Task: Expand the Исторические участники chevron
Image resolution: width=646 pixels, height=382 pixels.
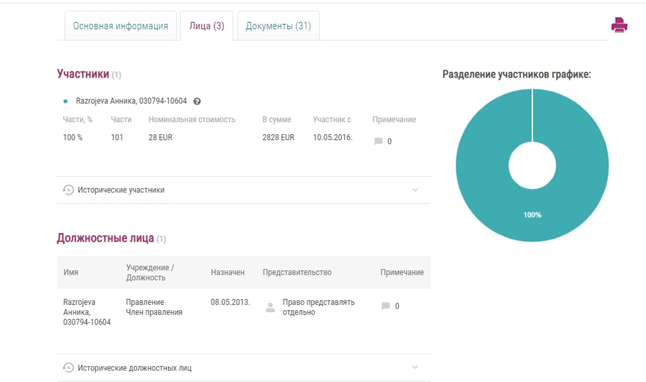Action: [415, 190]
